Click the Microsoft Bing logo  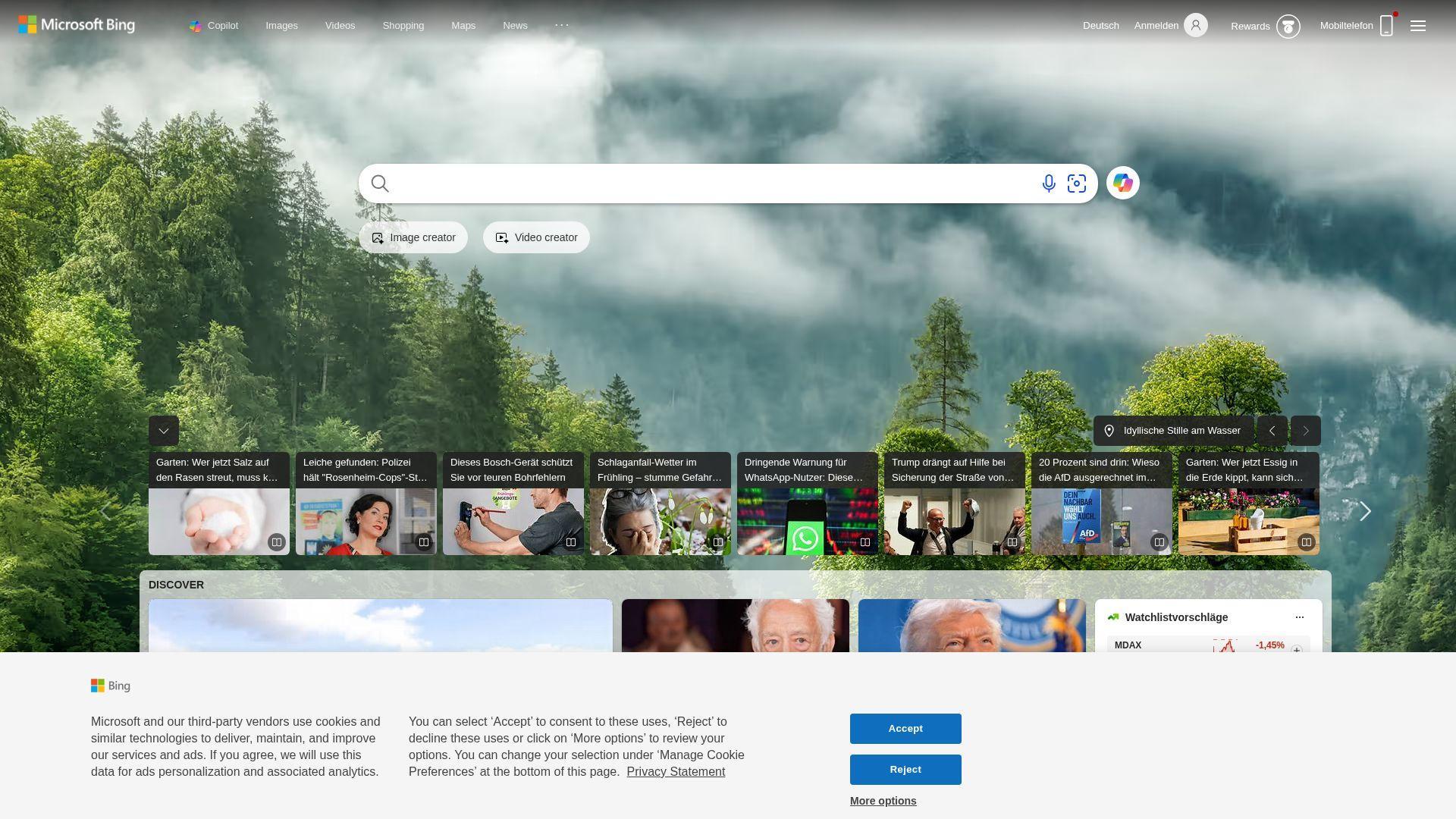click(x=76, y=24)
